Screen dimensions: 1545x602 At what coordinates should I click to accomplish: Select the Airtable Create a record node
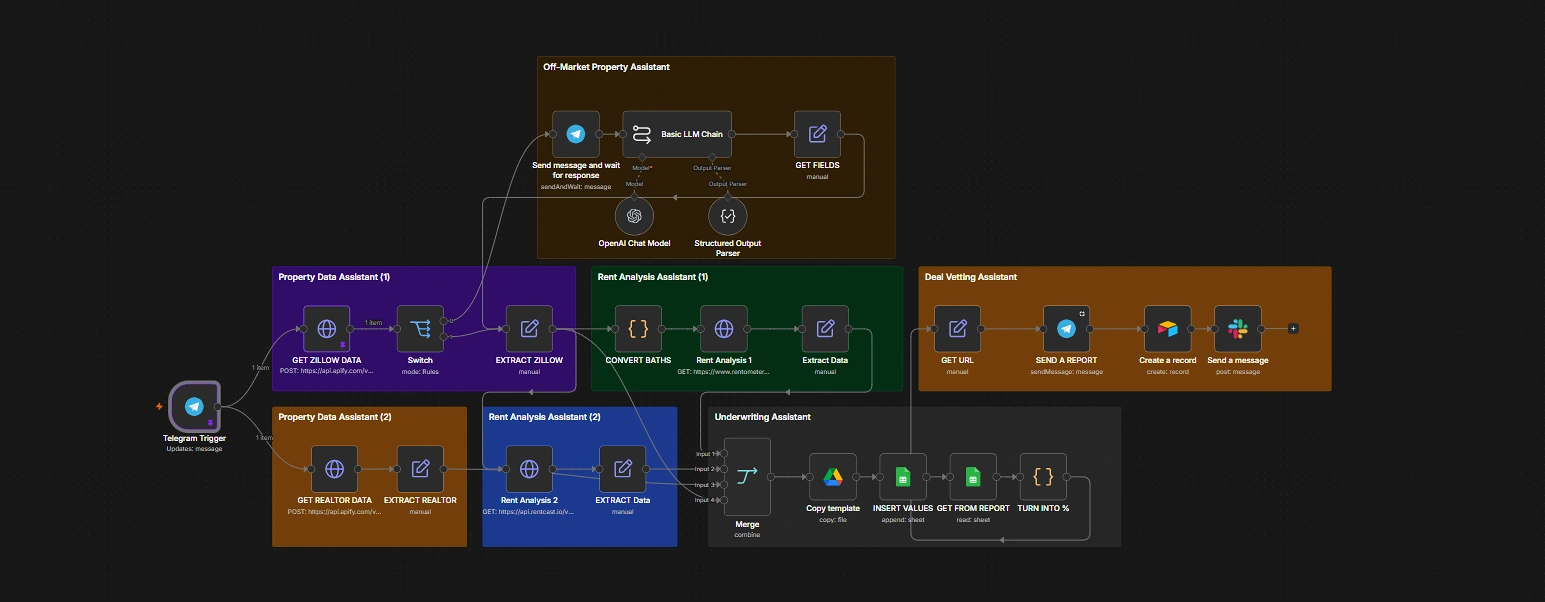[1168, 329]
